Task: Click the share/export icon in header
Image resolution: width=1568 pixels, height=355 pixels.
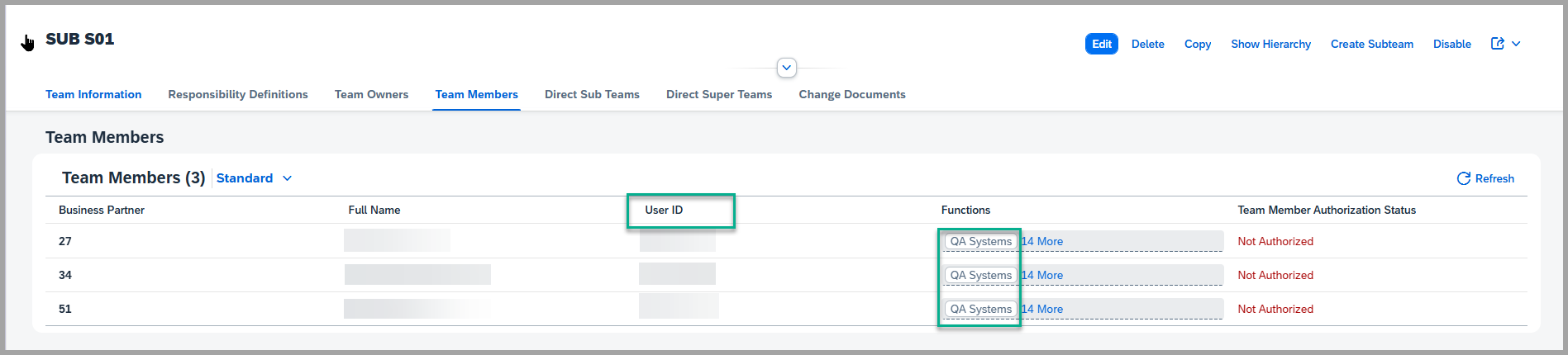Action: (1497, 44)
